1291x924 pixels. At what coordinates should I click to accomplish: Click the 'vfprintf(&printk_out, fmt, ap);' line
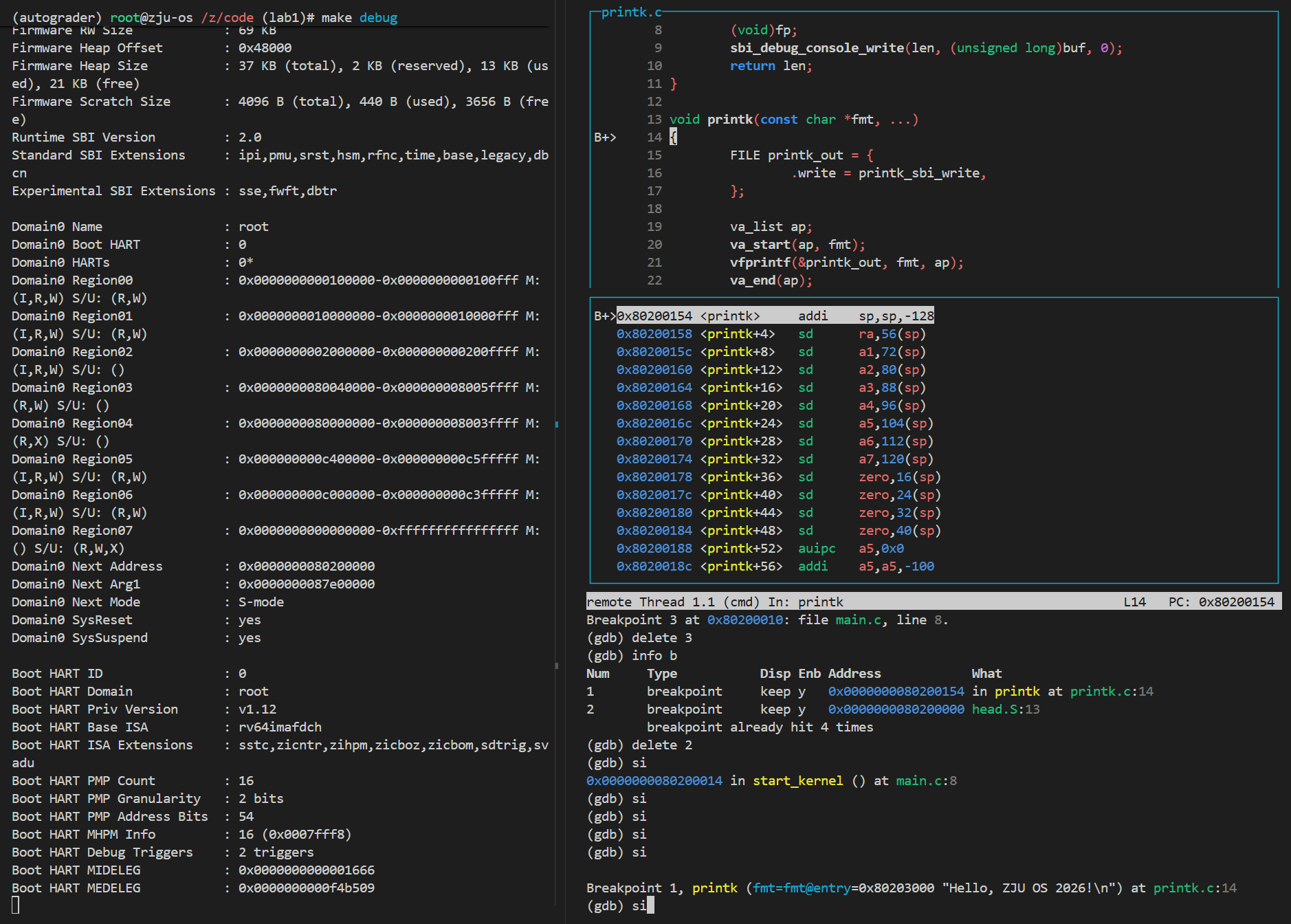click(x=847, y=263)
